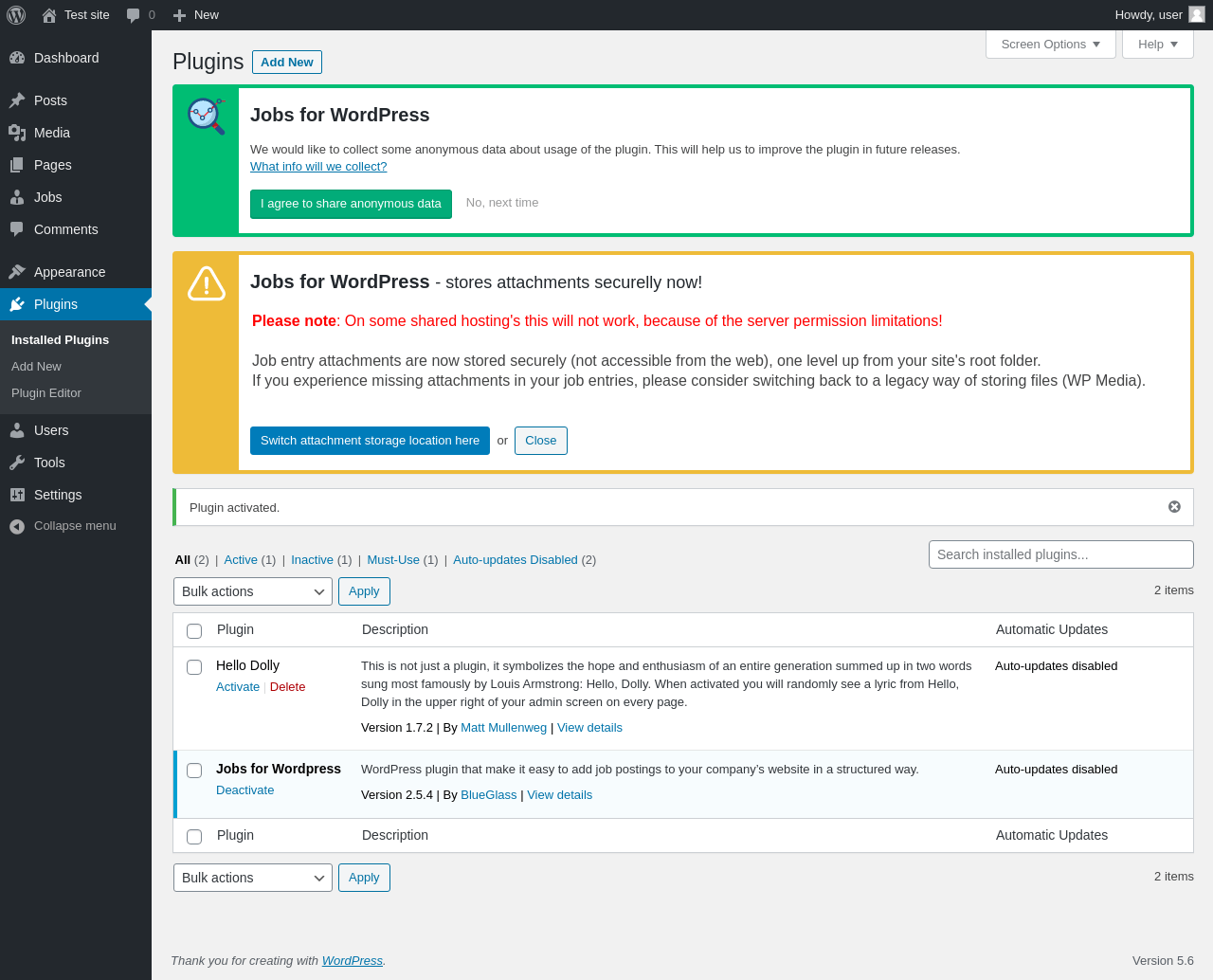This screenshot has width=1213, height=980.
Task: Open Plugin Editor submenu item
Action: point(46,393)
